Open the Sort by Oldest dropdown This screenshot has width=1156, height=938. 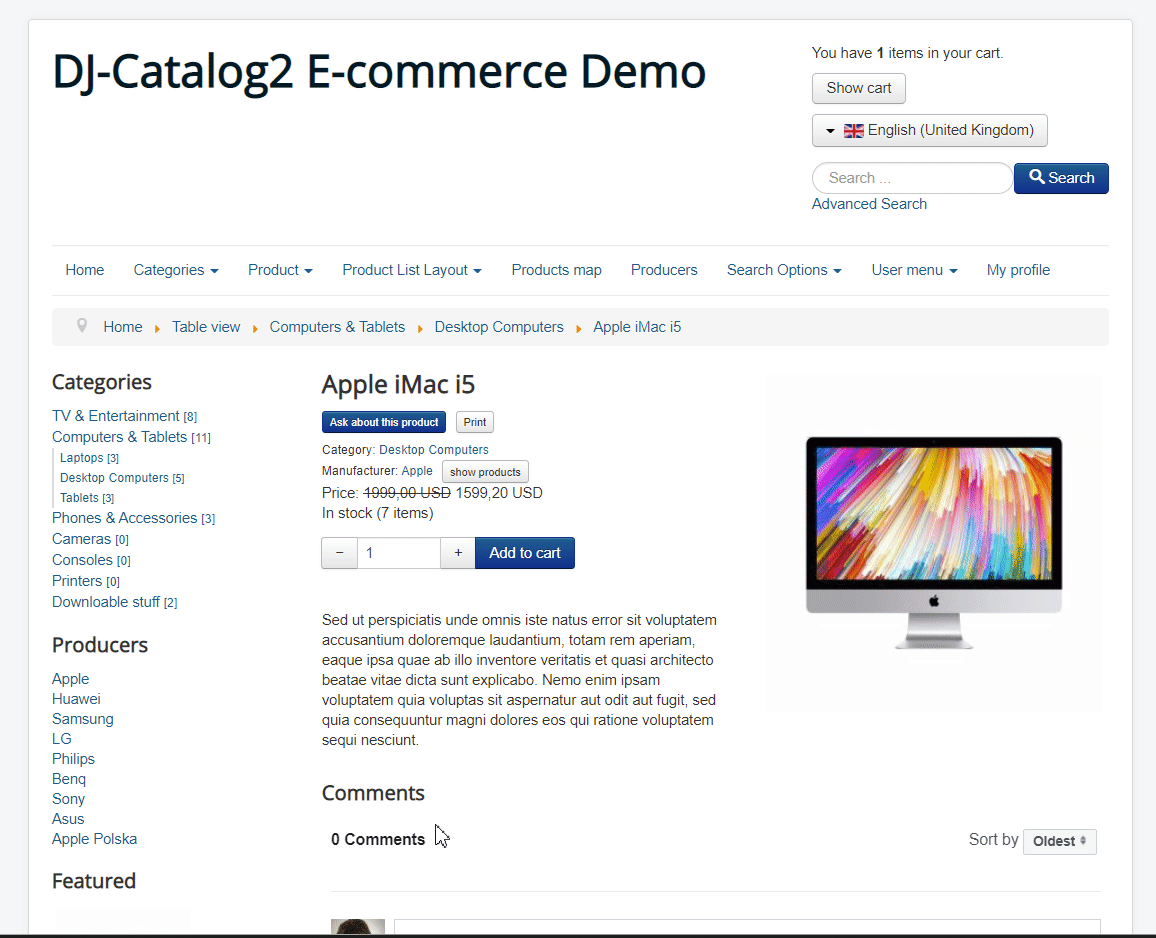click(1059, 841)
